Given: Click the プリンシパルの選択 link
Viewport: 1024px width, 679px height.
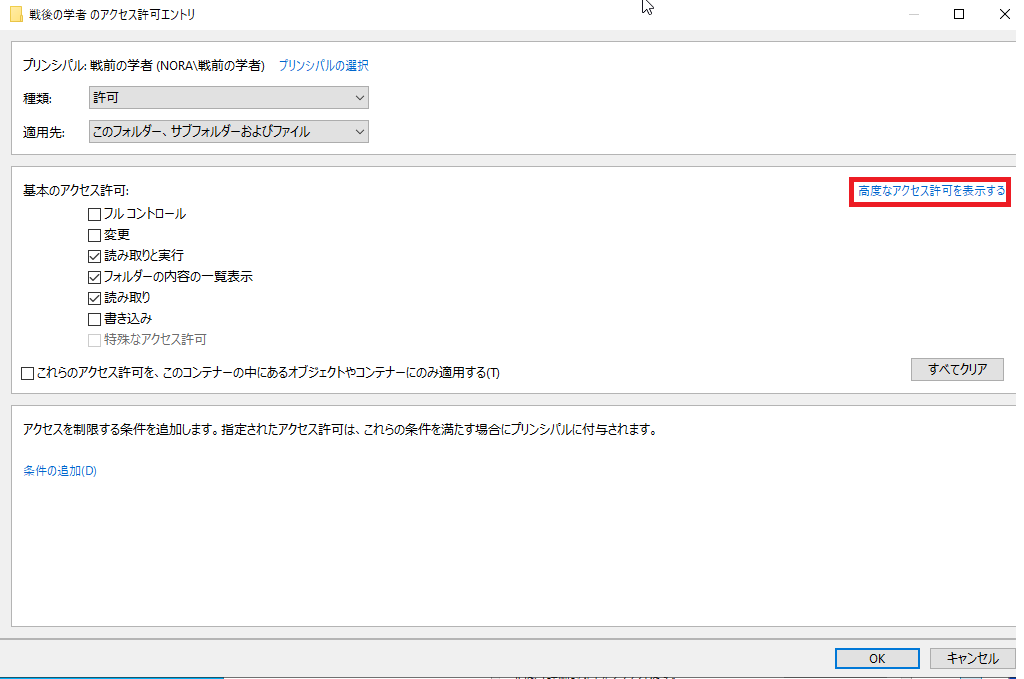Looking at the screenshot, I should click(324, 65).
